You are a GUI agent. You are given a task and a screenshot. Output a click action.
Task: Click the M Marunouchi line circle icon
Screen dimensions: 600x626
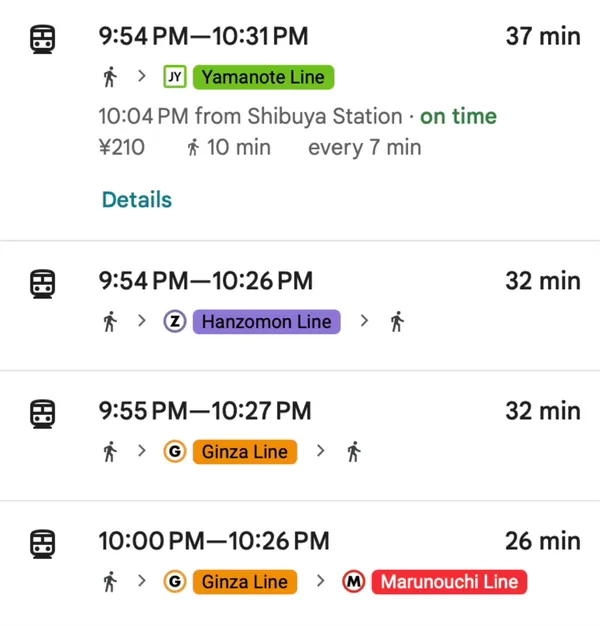point(353,582)
